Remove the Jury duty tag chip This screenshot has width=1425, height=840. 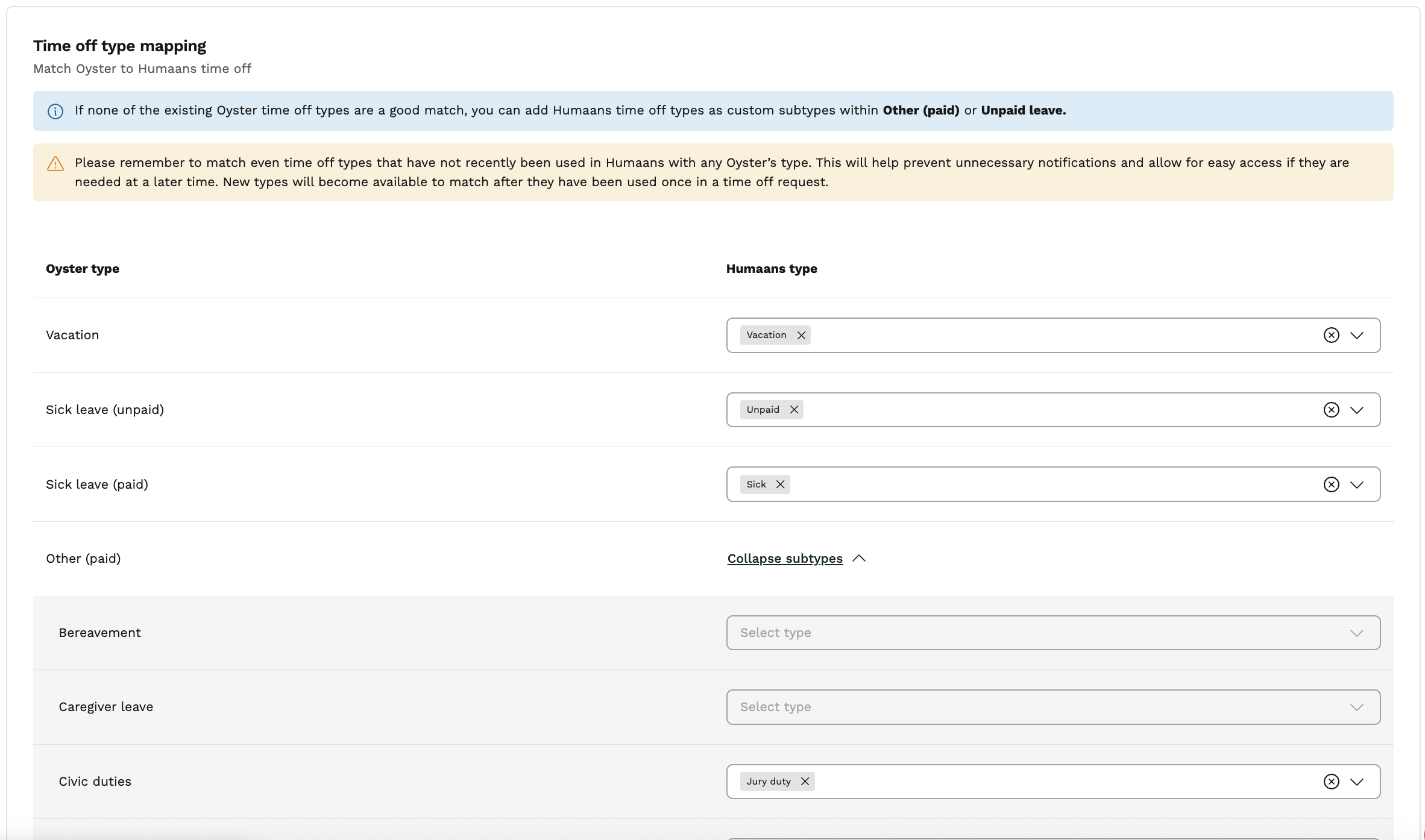pyautogui.click(x=805, y=782)
